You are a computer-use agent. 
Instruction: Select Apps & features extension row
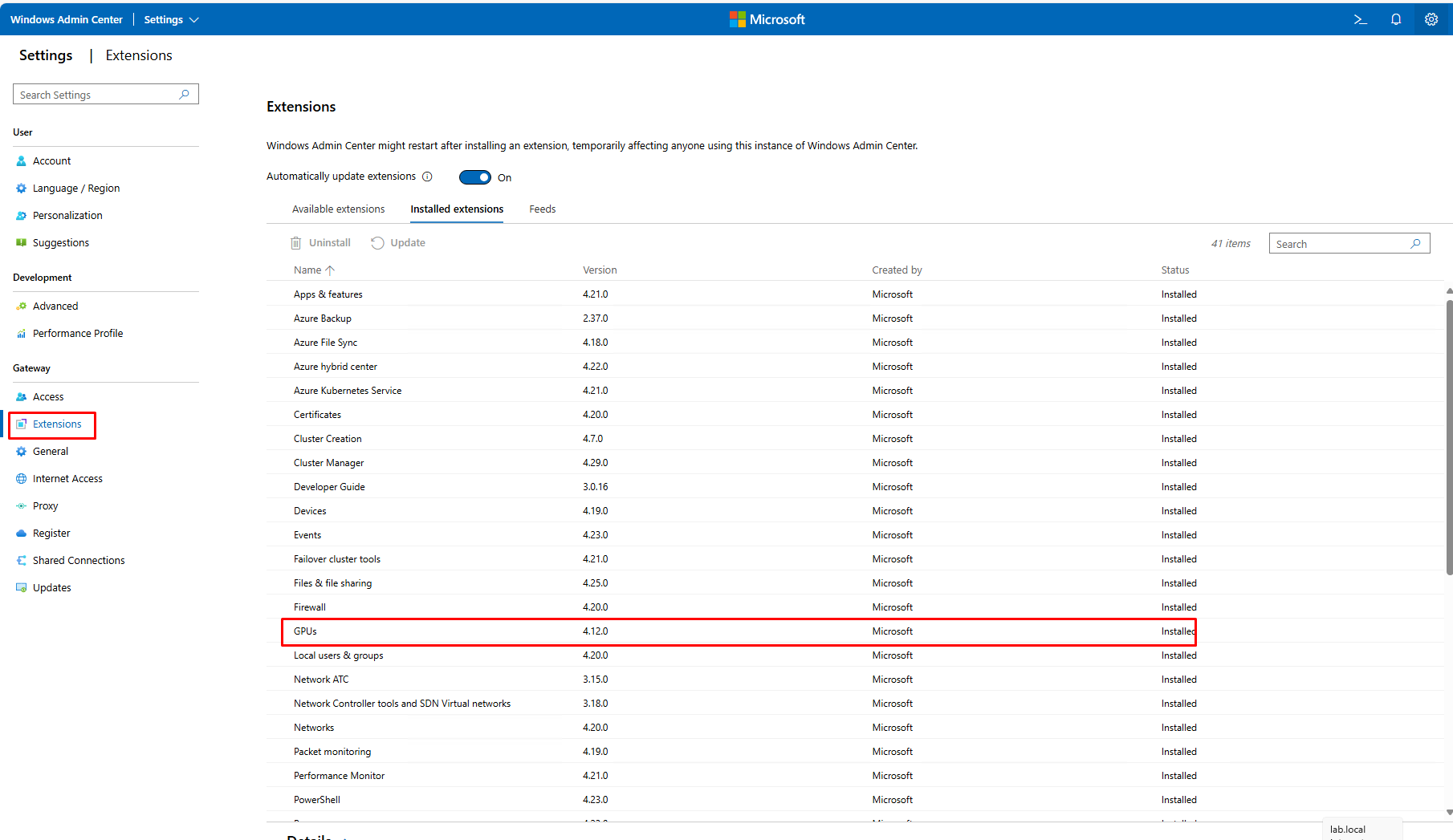[855, 294]
